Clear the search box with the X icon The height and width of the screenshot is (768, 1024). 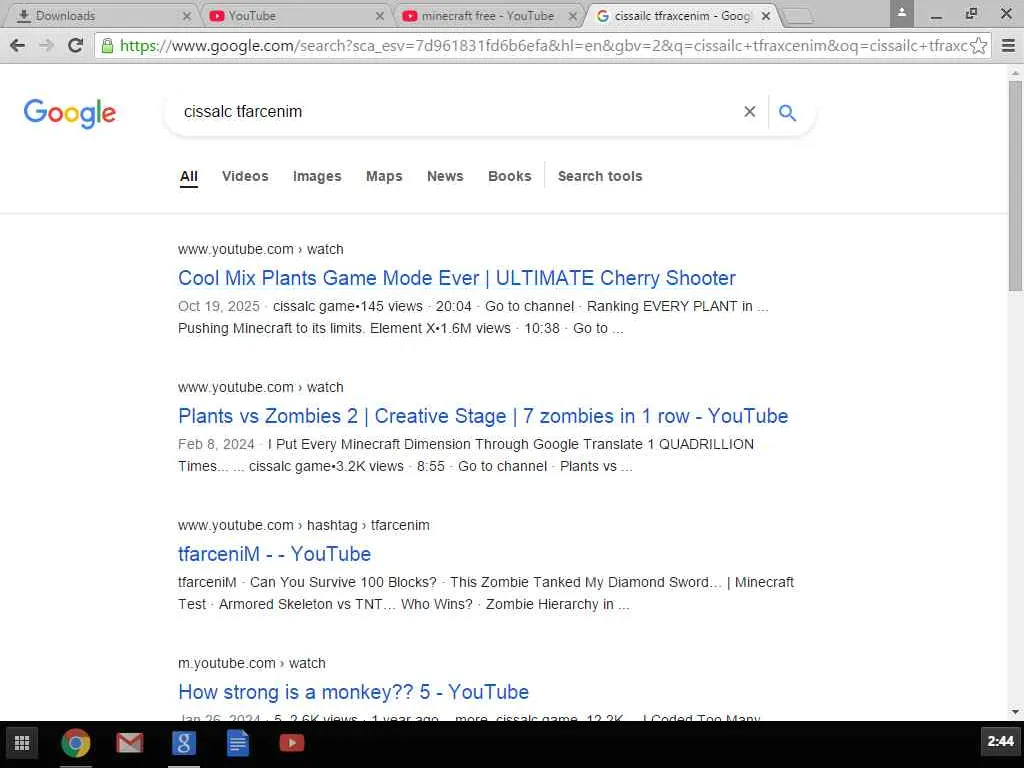pos(750,112)
